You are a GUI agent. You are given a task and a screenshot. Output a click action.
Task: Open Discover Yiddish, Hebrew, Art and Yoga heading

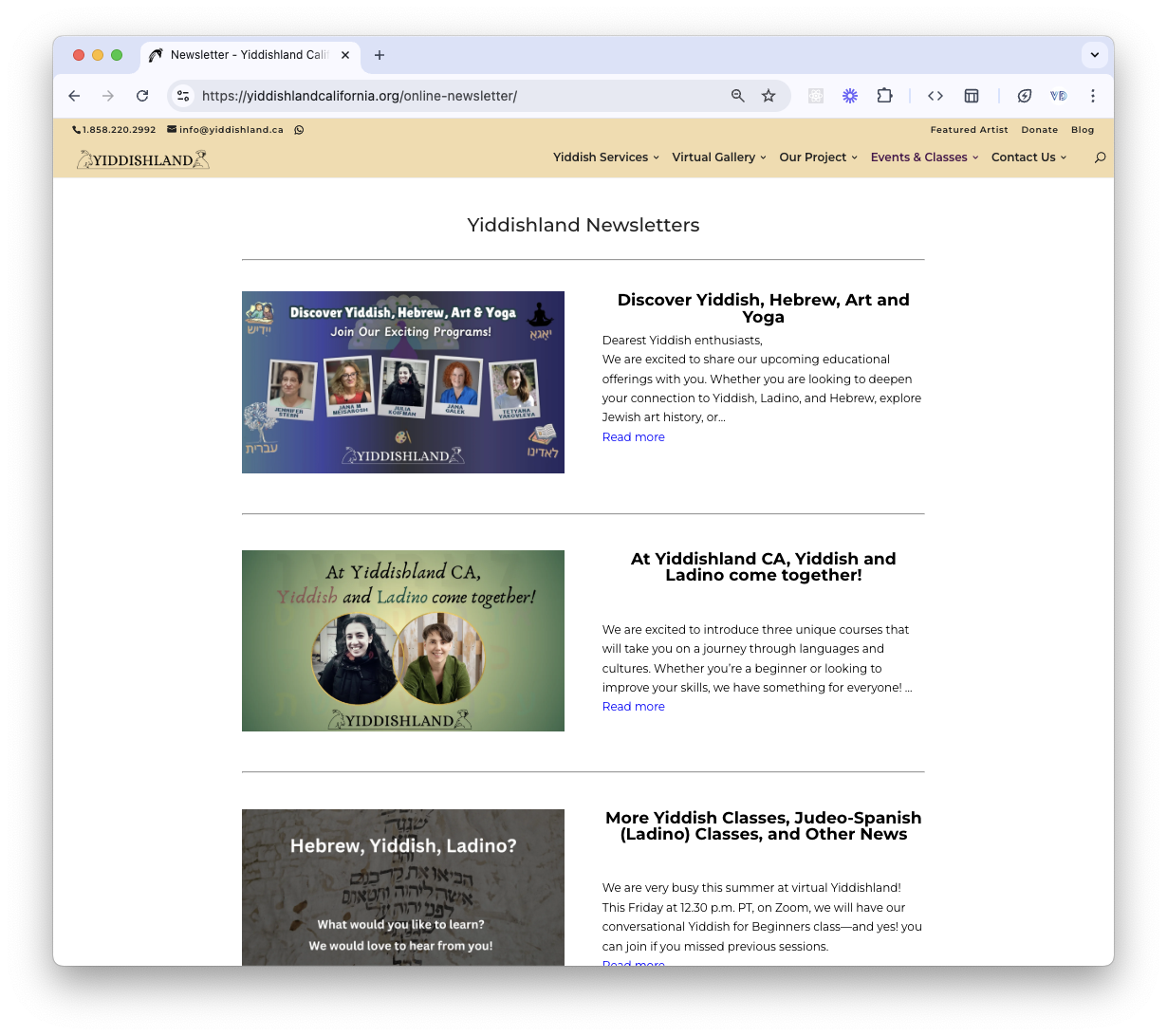point(763,308)
